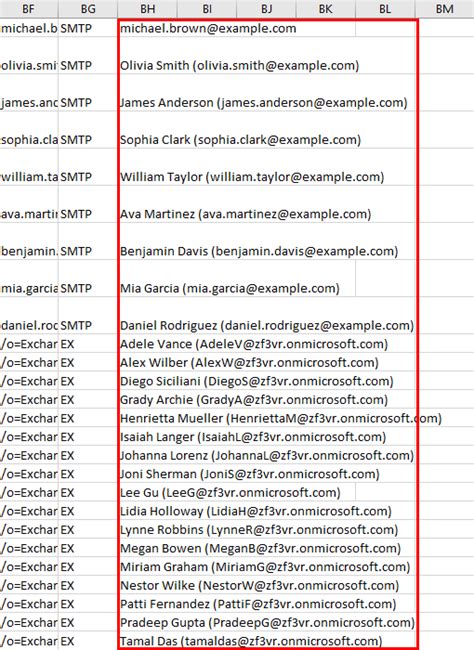The height and width of the screenshot is (650, 474).
Task: Click /o=Exchar cell in Adele Vance row
Action: (29, 344)
